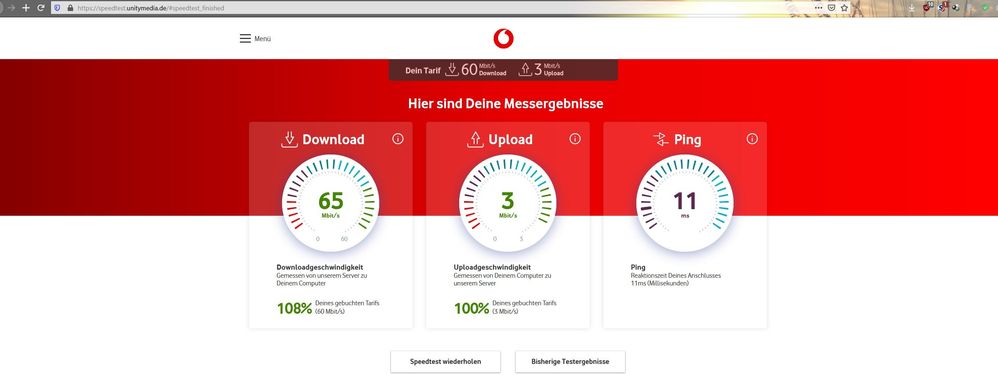Click the Ping gauge showing 11
This screenshot has height=375, width=998.
[685, 203]
